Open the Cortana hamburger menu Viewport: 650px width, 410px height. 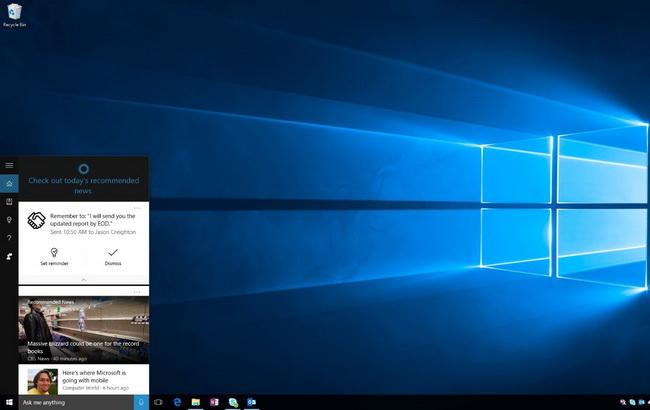tap(9, 165)
